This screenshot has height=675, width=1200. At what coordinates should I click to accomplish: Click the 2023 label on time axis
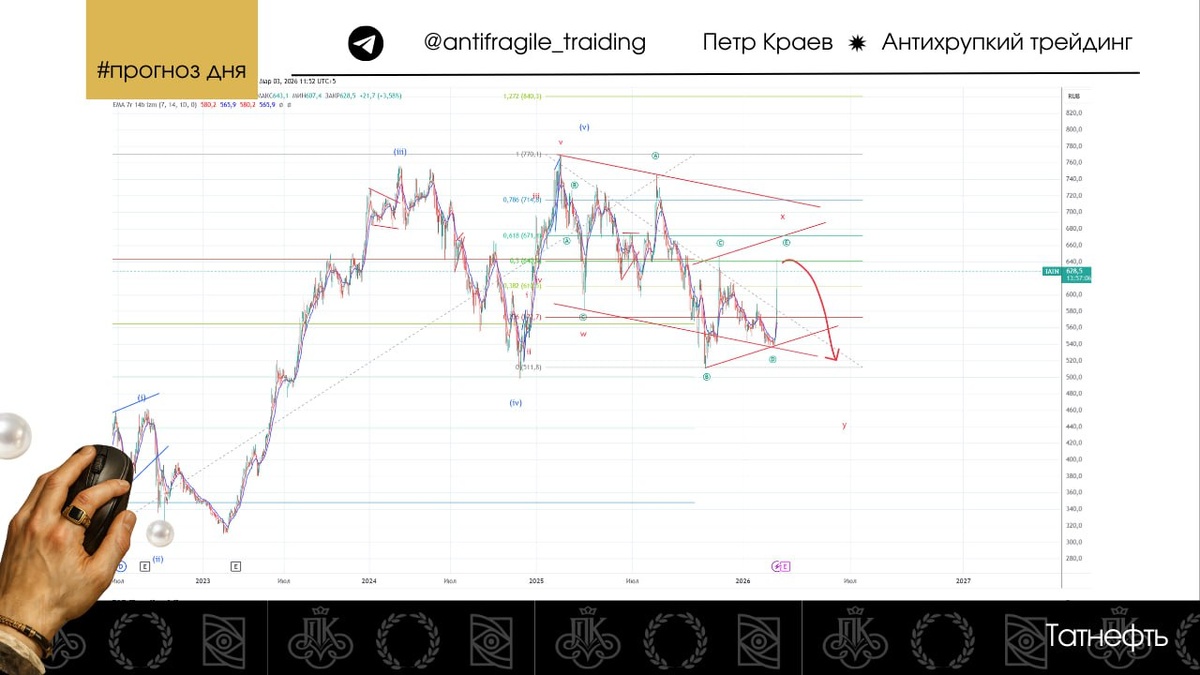pyautogui.click(x=203, y=580)
